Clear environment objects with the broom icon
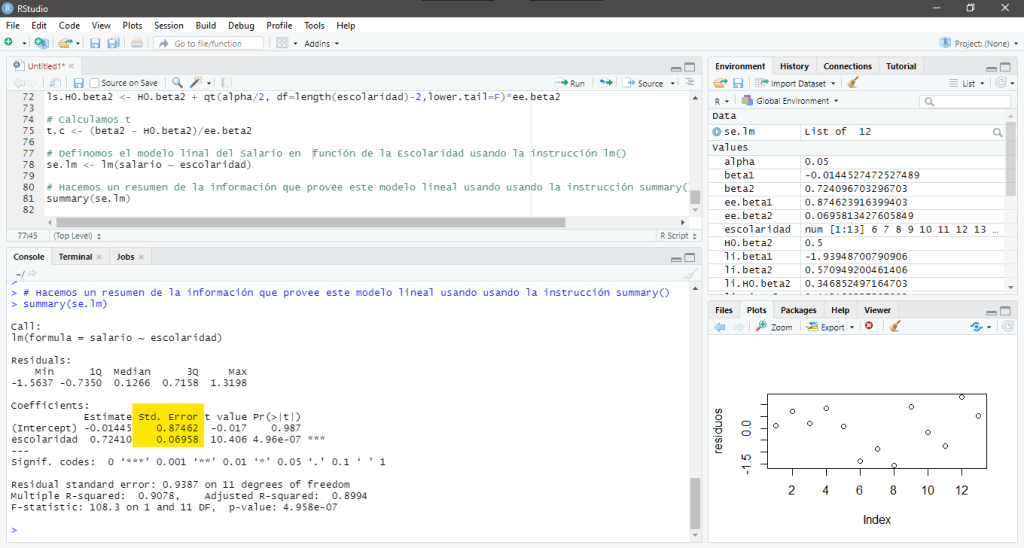The image size is (1024, 548). 852,83
